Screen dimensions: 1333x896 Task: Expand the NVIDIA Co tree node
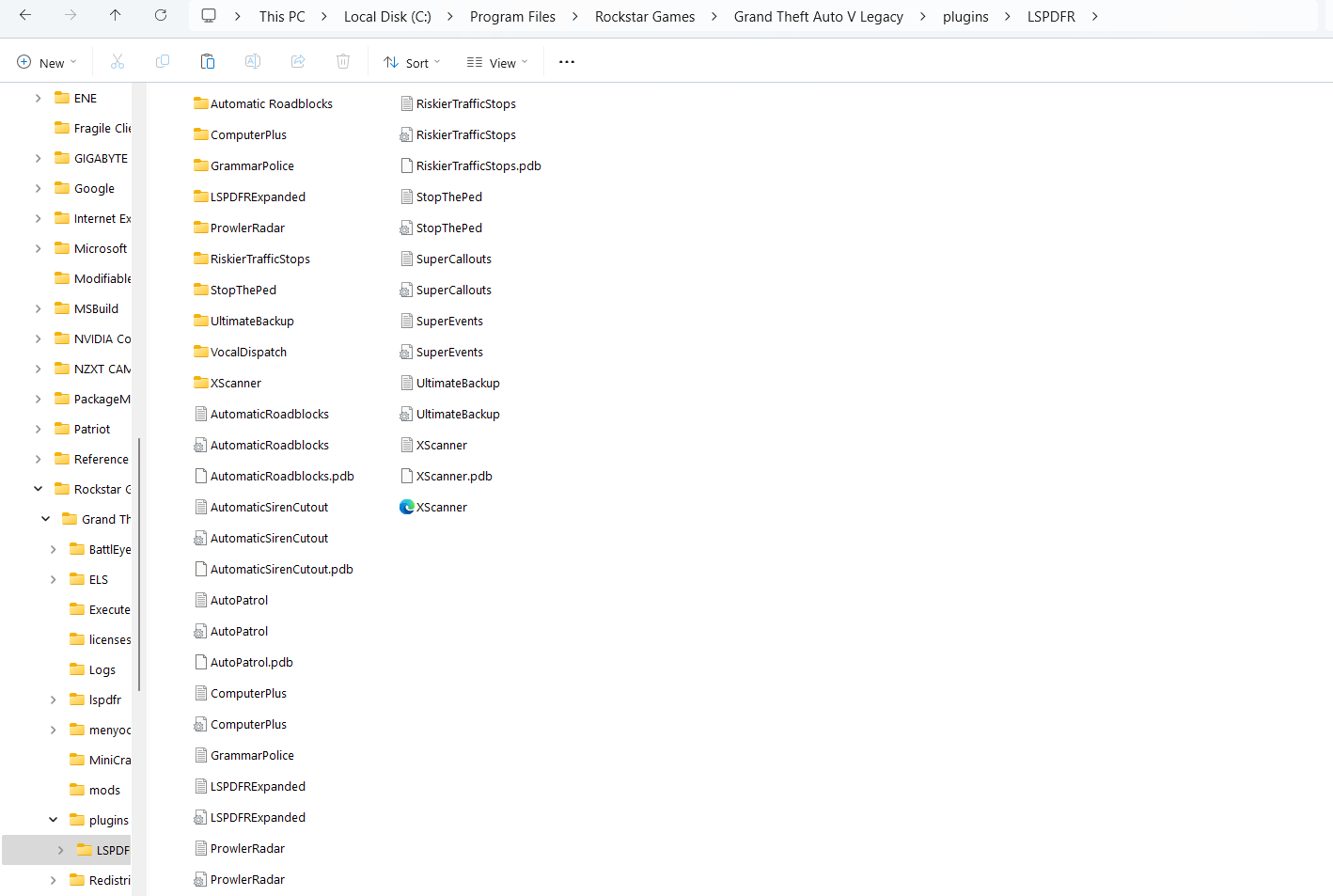[x=38, y=338]
